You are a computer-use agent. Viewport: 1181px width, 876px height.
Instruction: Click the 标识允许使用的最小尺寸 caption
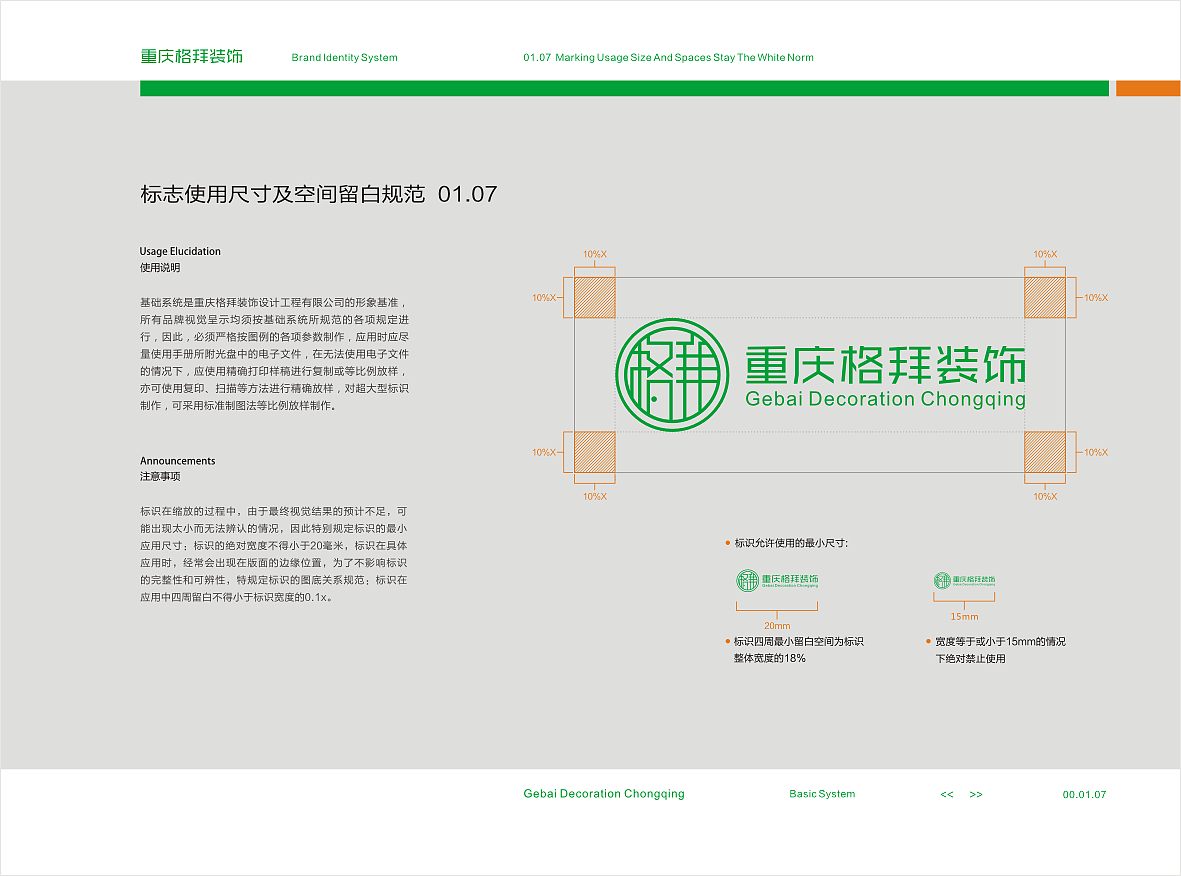791,543
